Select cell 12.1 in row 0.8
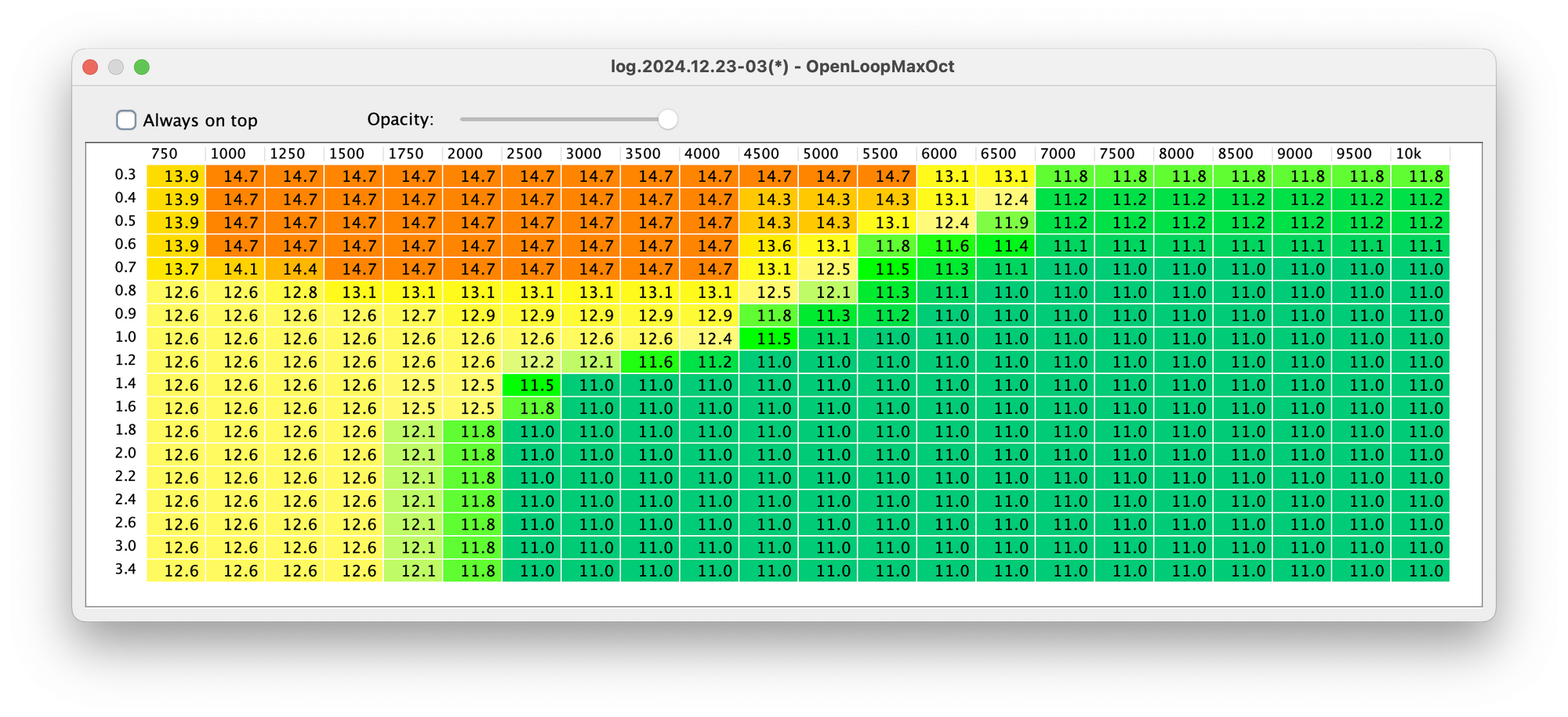 coord(828,293)
